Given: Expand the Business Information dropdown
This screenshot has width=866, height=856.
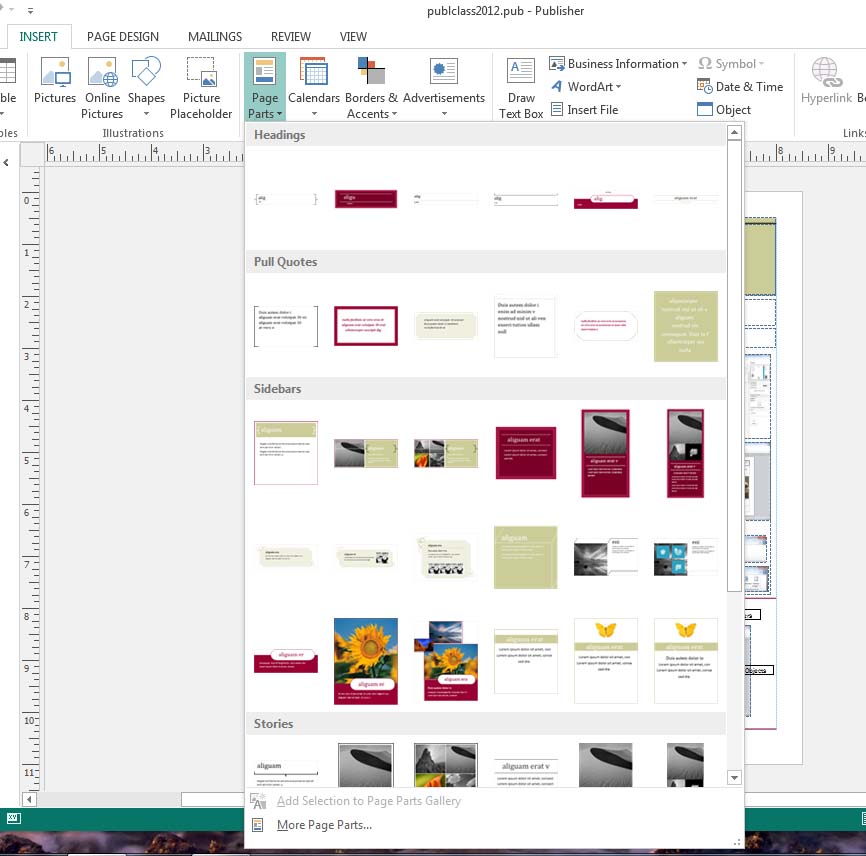Looking at the screenshot, I should point(618,63).
